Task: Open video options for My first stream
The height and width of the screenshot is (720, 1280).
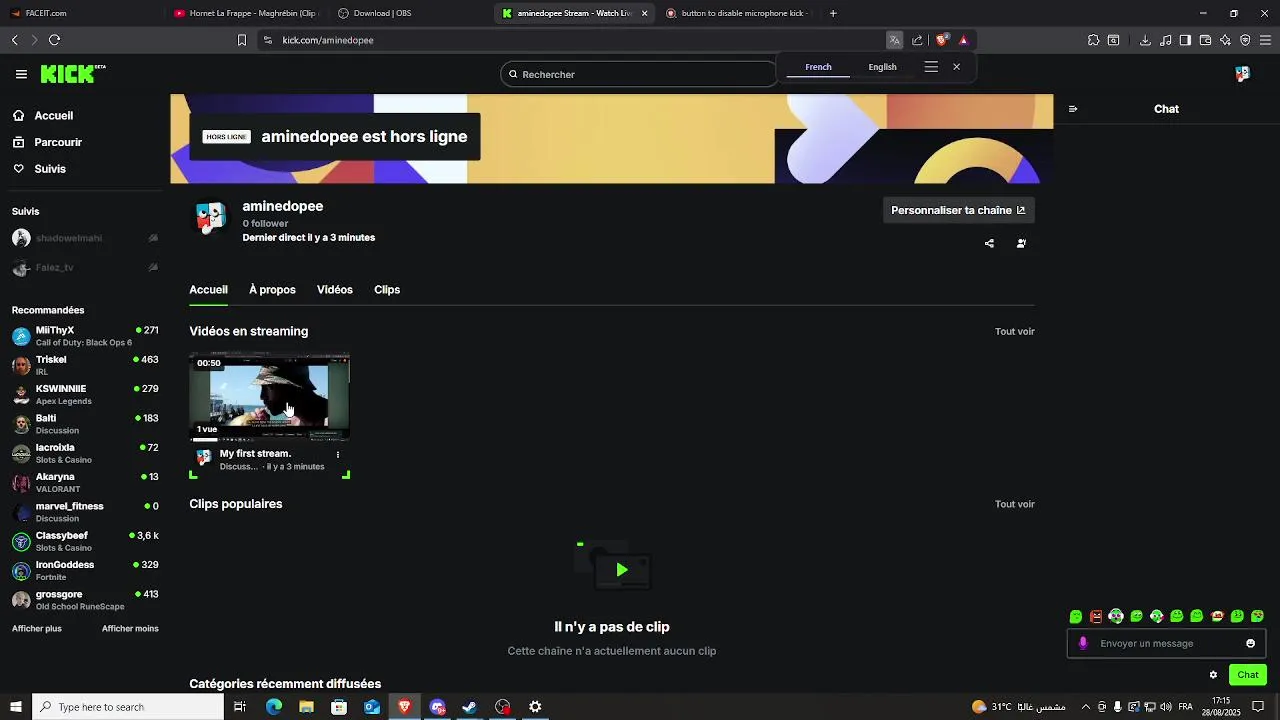Action: [x=338, y=454]
